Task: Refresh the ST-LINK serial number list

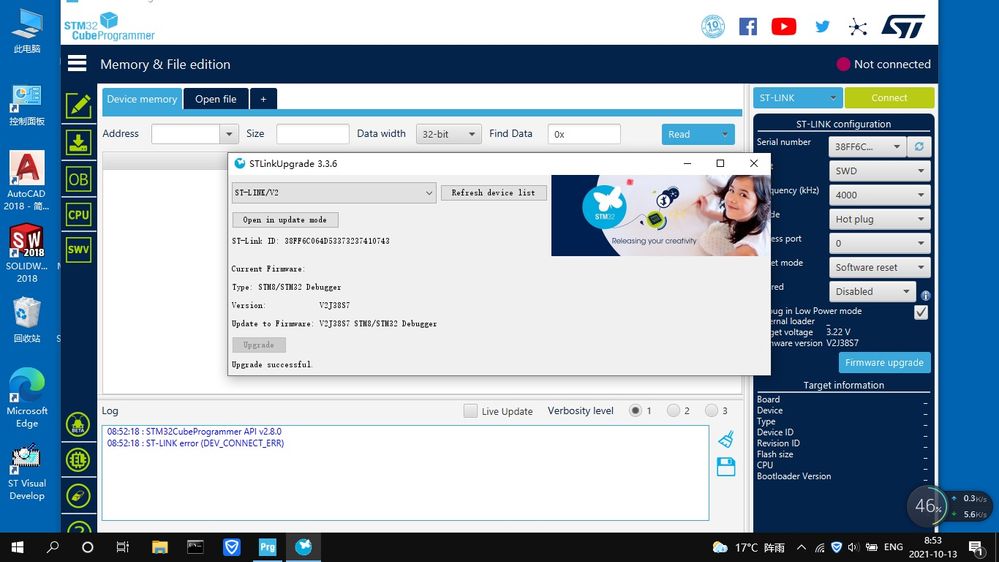Action: (x=919, y=147)
